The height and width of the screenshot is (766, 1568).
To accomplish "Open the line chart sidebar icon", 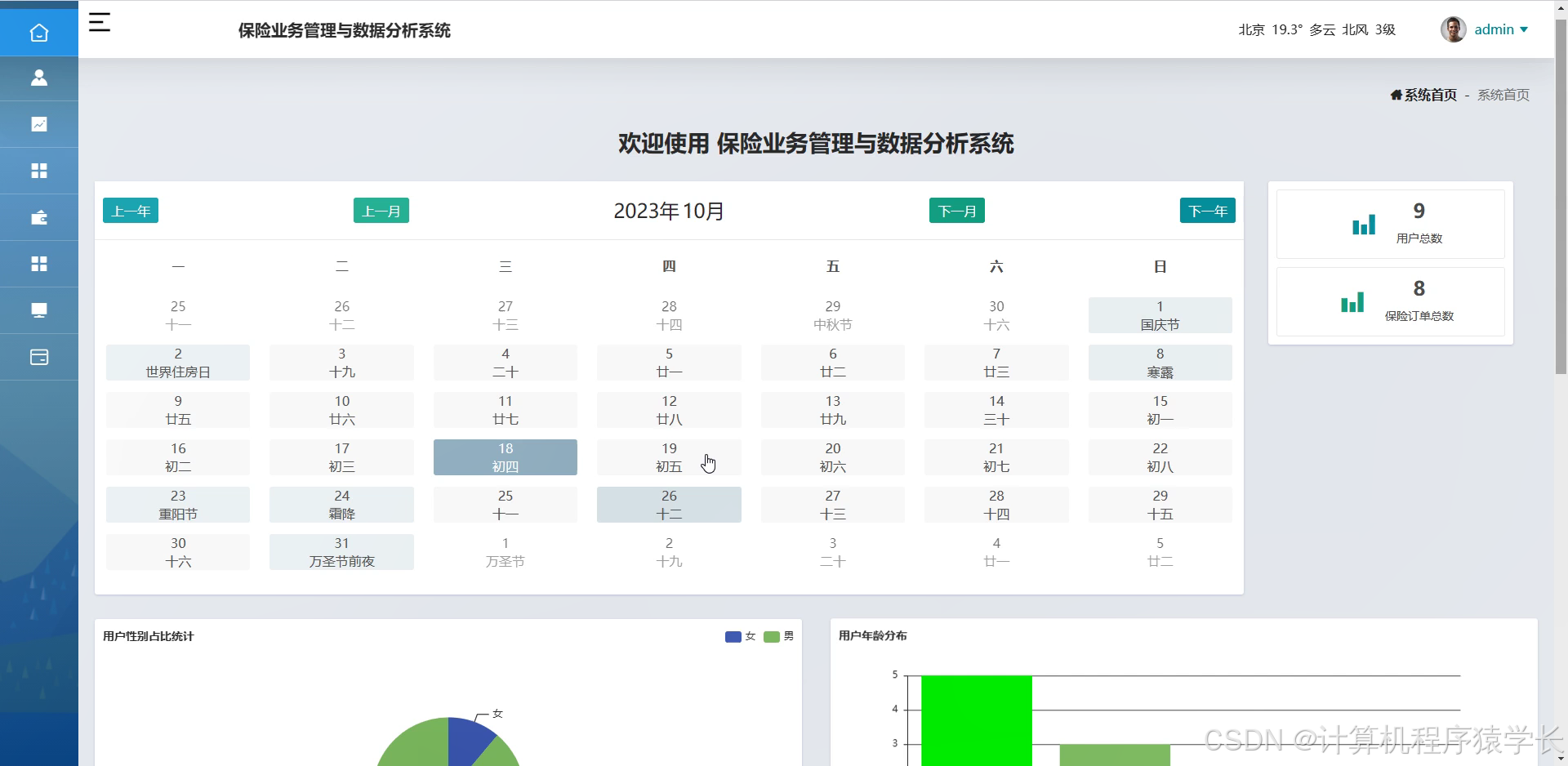I will point(38,124).
